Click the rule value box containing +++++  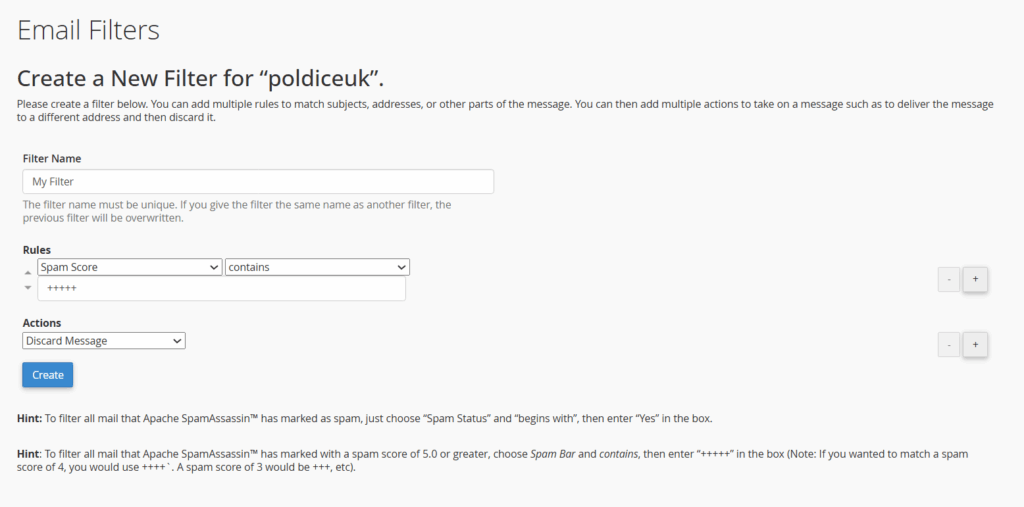click(221, 289)
